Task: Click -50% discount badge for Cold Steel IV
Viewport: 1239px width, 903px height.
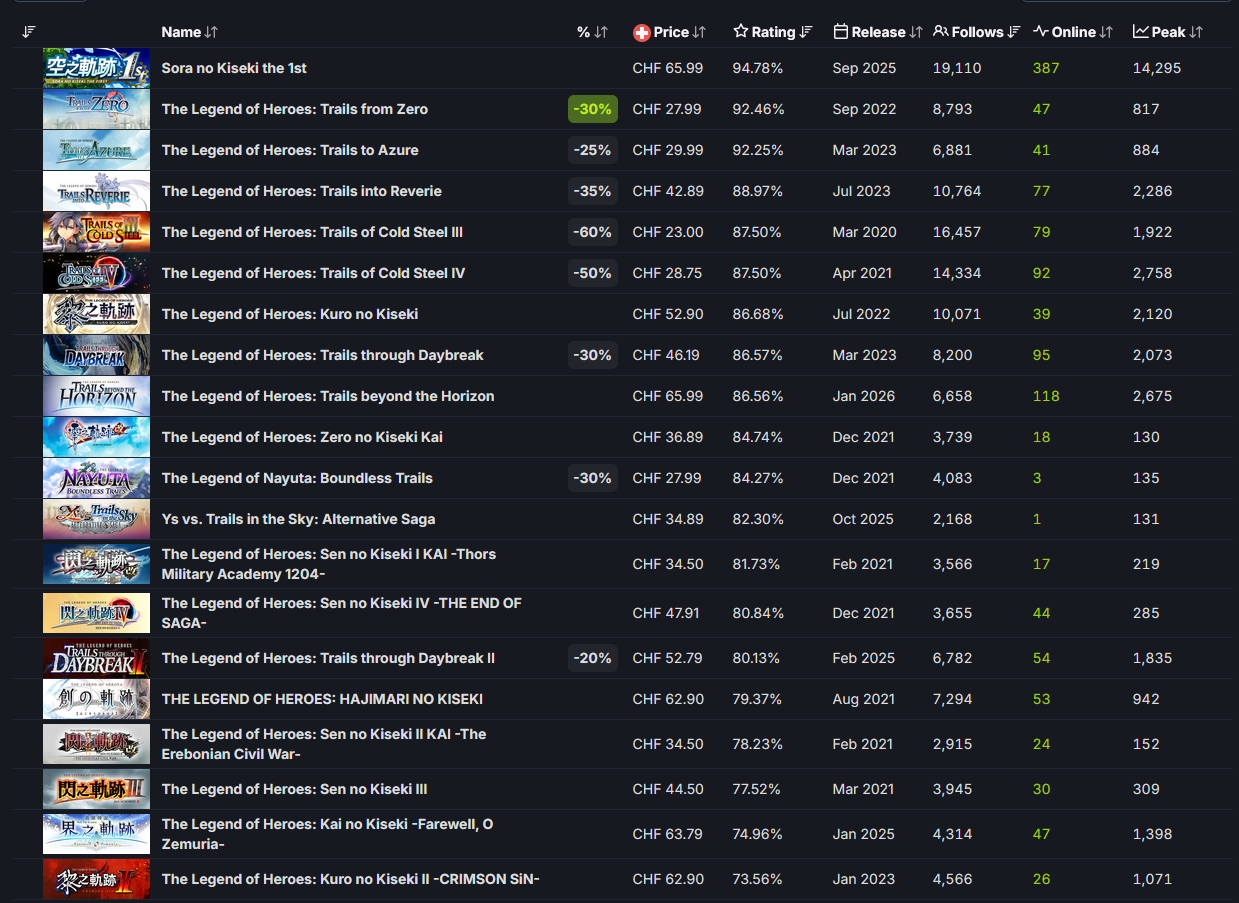Action: 593,273
